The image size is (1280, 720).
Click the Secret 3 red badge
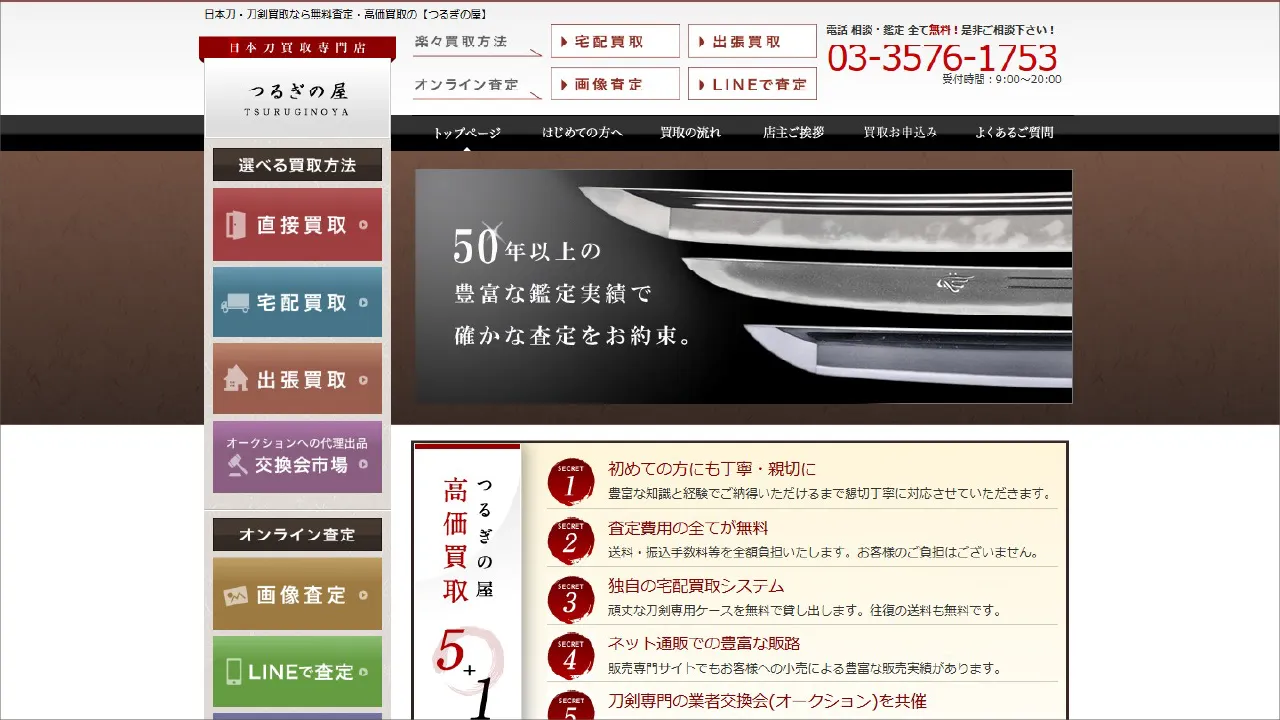coord(571,600)
